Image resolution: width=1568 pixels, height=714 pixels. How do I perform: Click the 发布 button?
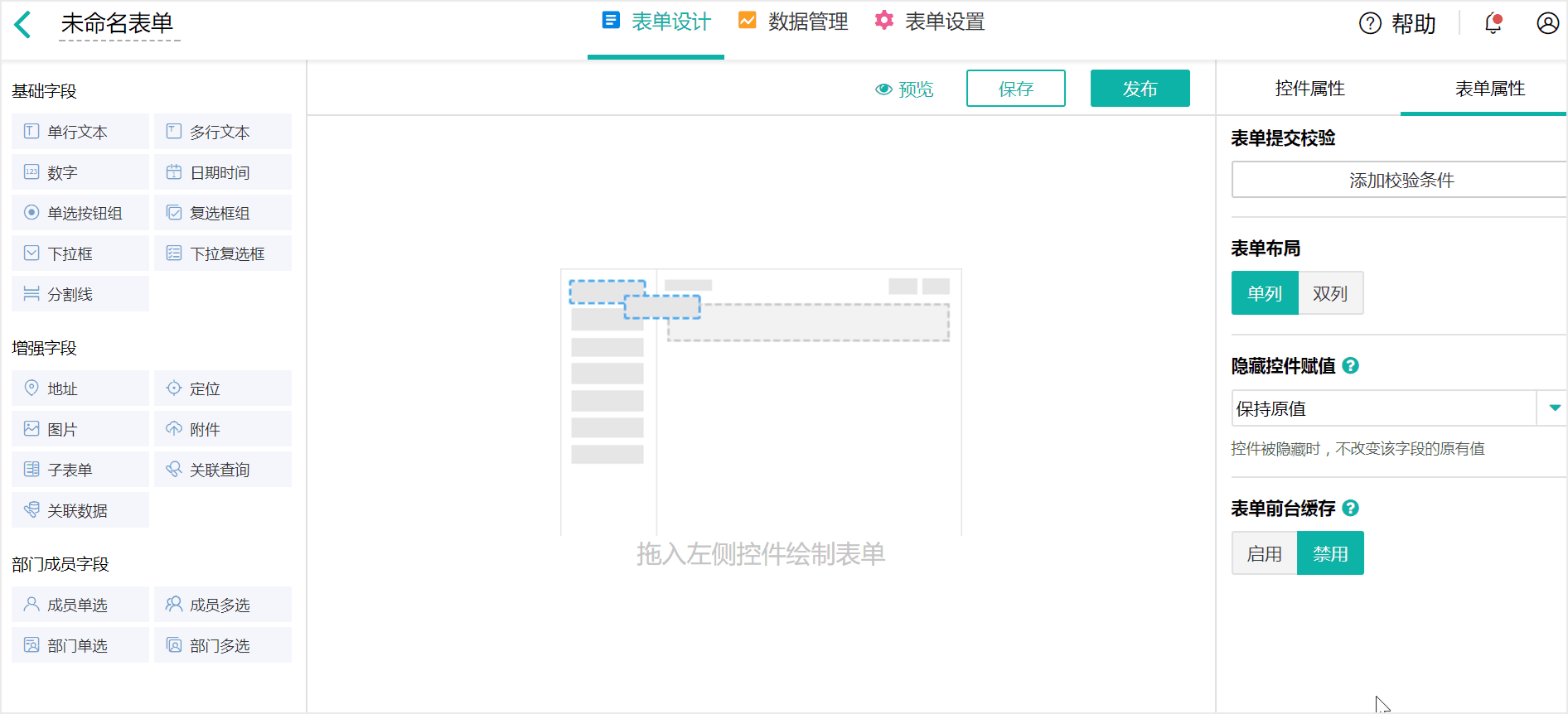(1140, 89)
